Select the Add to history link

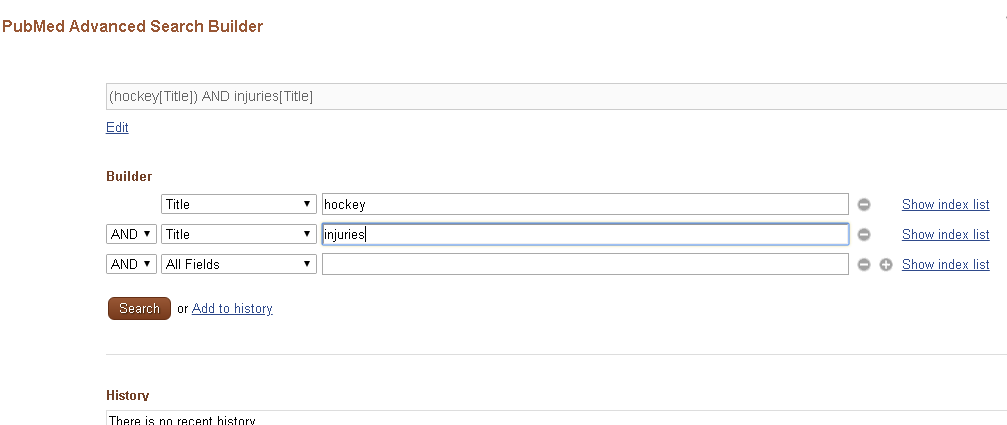coord(232,308)
